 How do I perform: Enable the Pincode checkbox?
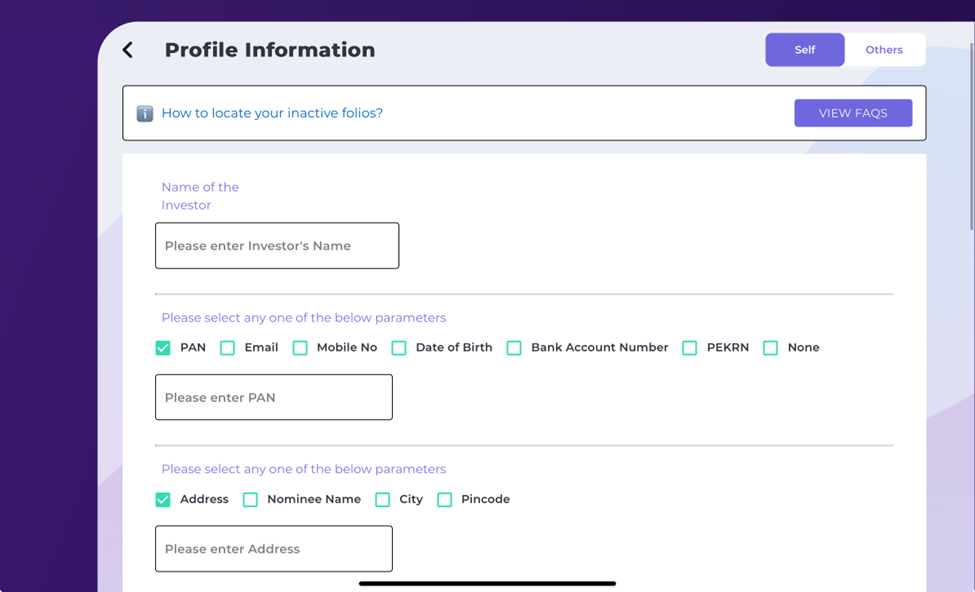click(x=445, y=499)
